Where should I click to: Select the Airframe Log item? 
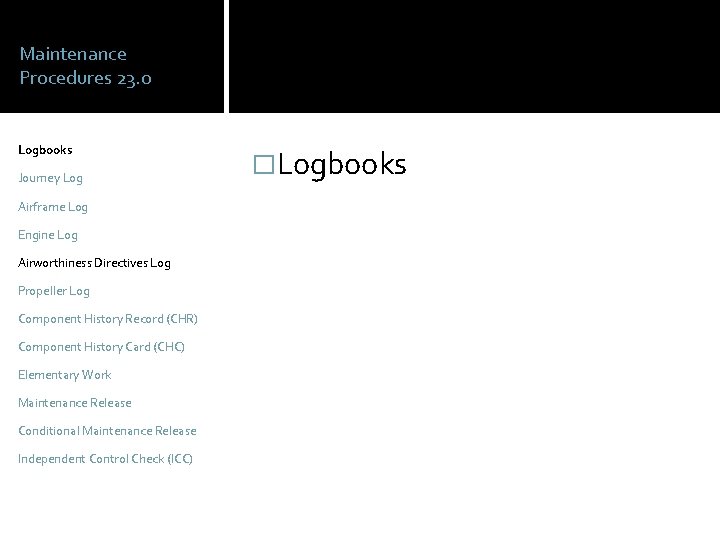53,207
